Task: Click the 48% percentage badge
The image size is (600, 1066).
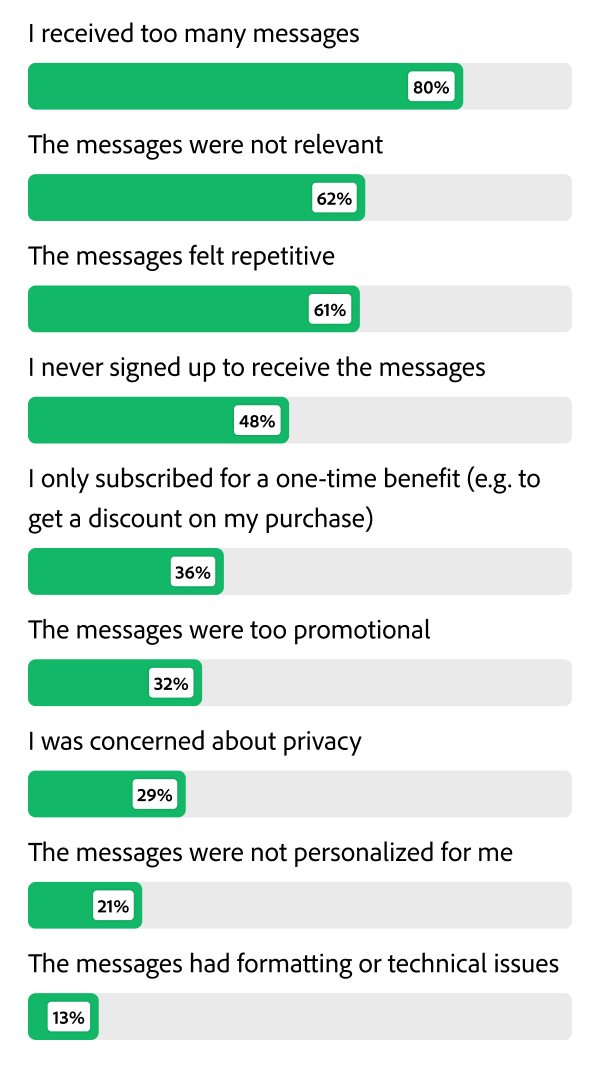Action: click(x=256, y=421)
